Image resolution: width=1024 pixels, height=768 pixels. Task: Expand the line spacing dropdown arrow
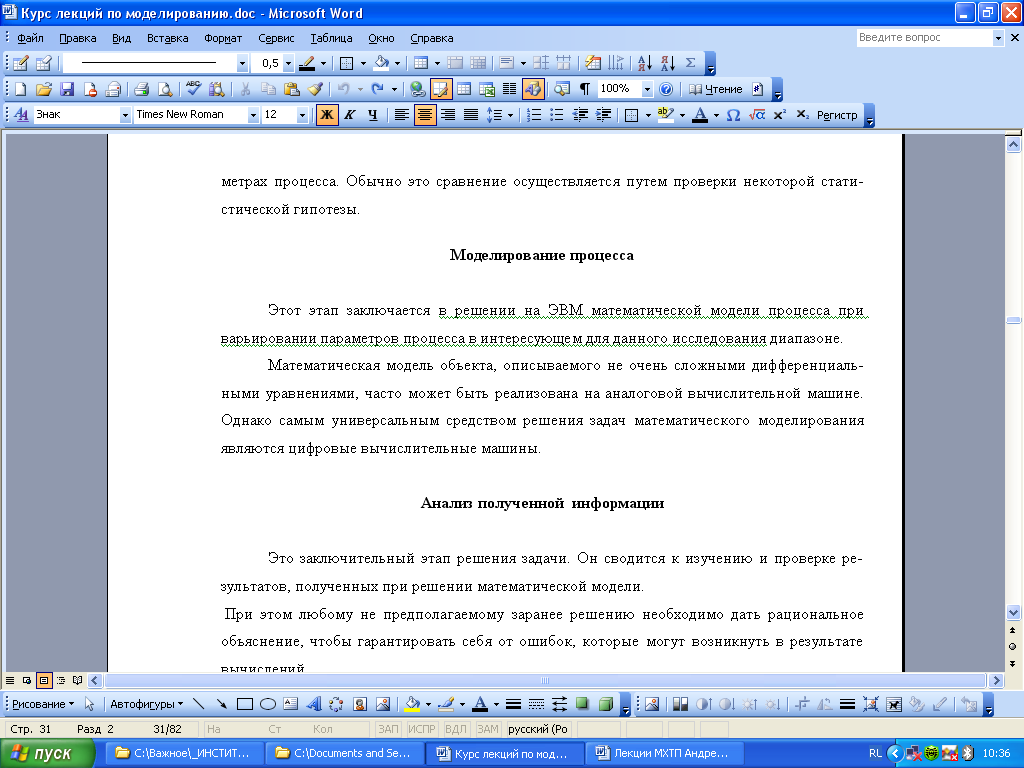(x=510, y=115)
